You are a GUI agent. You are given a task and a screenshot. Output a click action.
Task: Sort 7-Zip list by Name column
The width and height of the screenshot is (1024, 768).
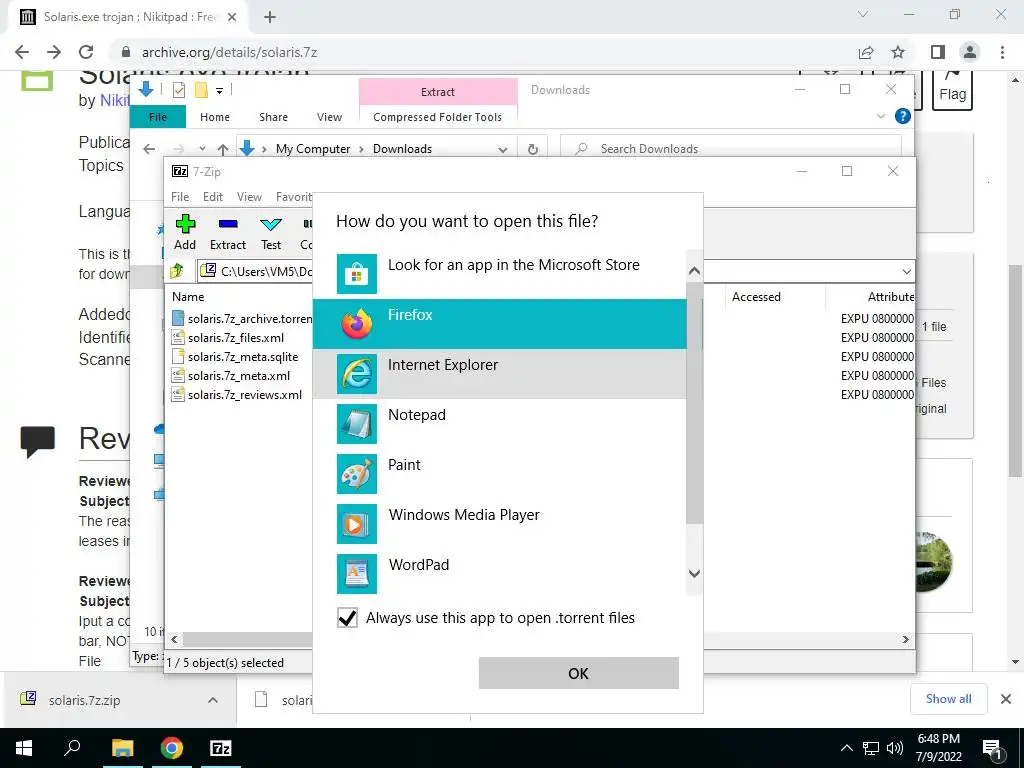pos(188,296)
